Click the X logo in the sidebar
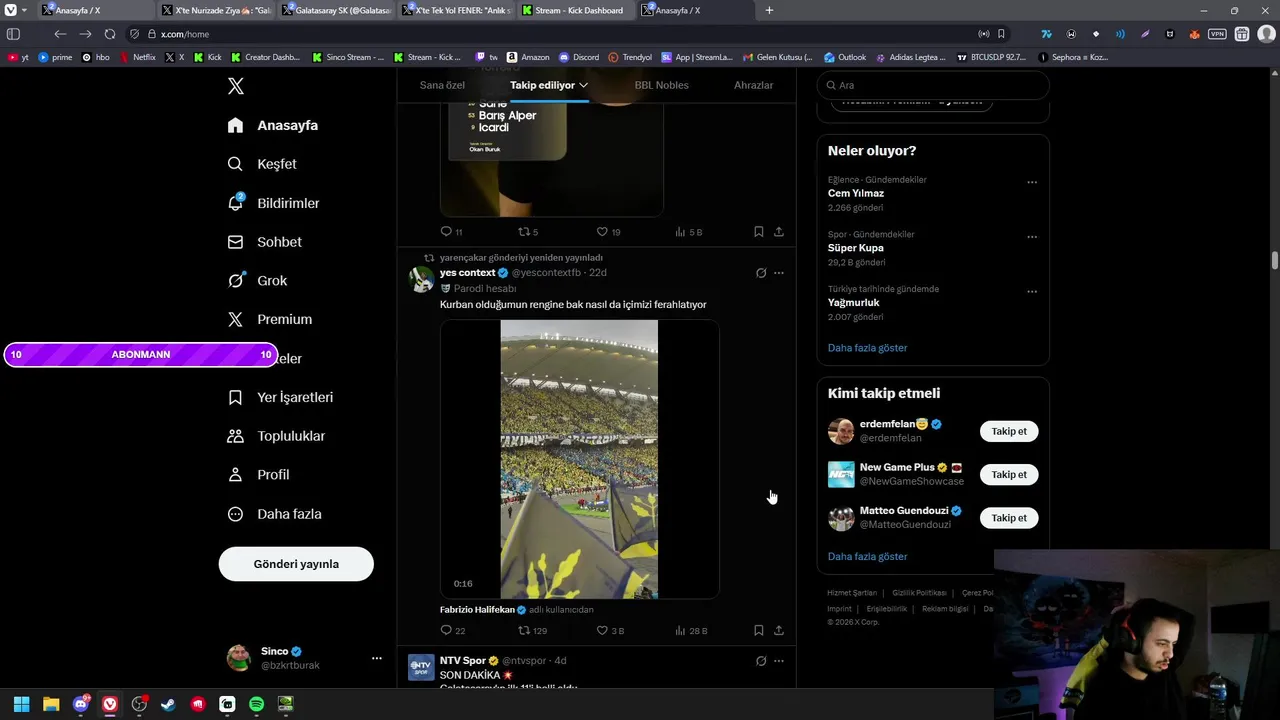The height and width of the screenshot is (720, 1280). [235, 86]
